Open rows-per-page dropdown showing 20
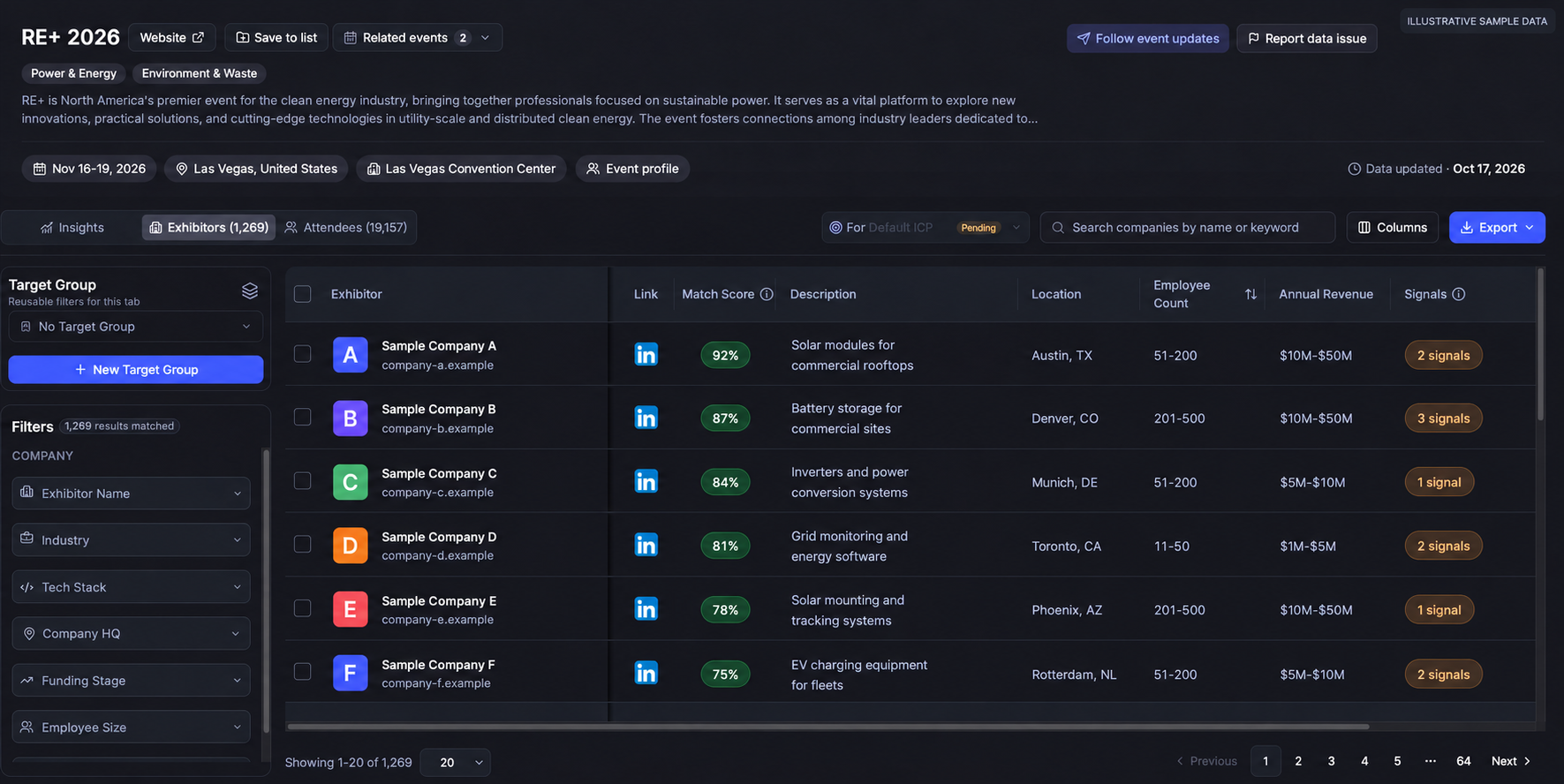The width and height of the screenshot is (1564, 784). 455,762
